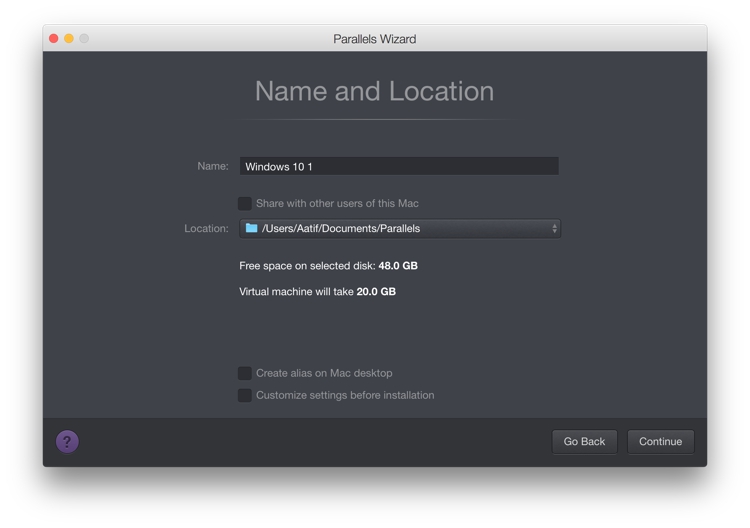Click the Go Back button
This screenshot has width=750, height=528.
coord(585,441)
